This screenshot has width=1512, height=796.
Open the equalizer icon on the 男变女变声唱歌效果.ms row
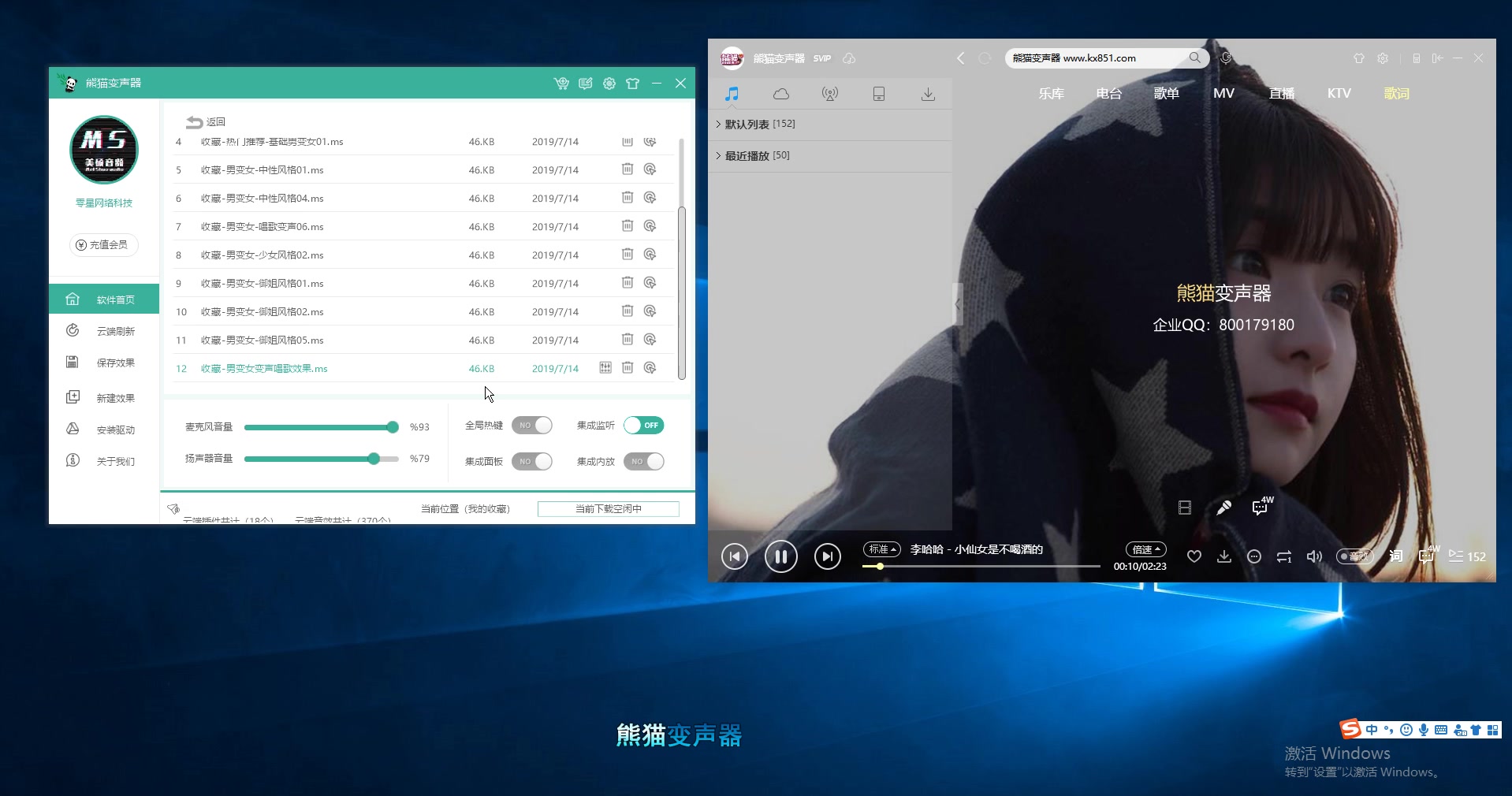point(605,368)
